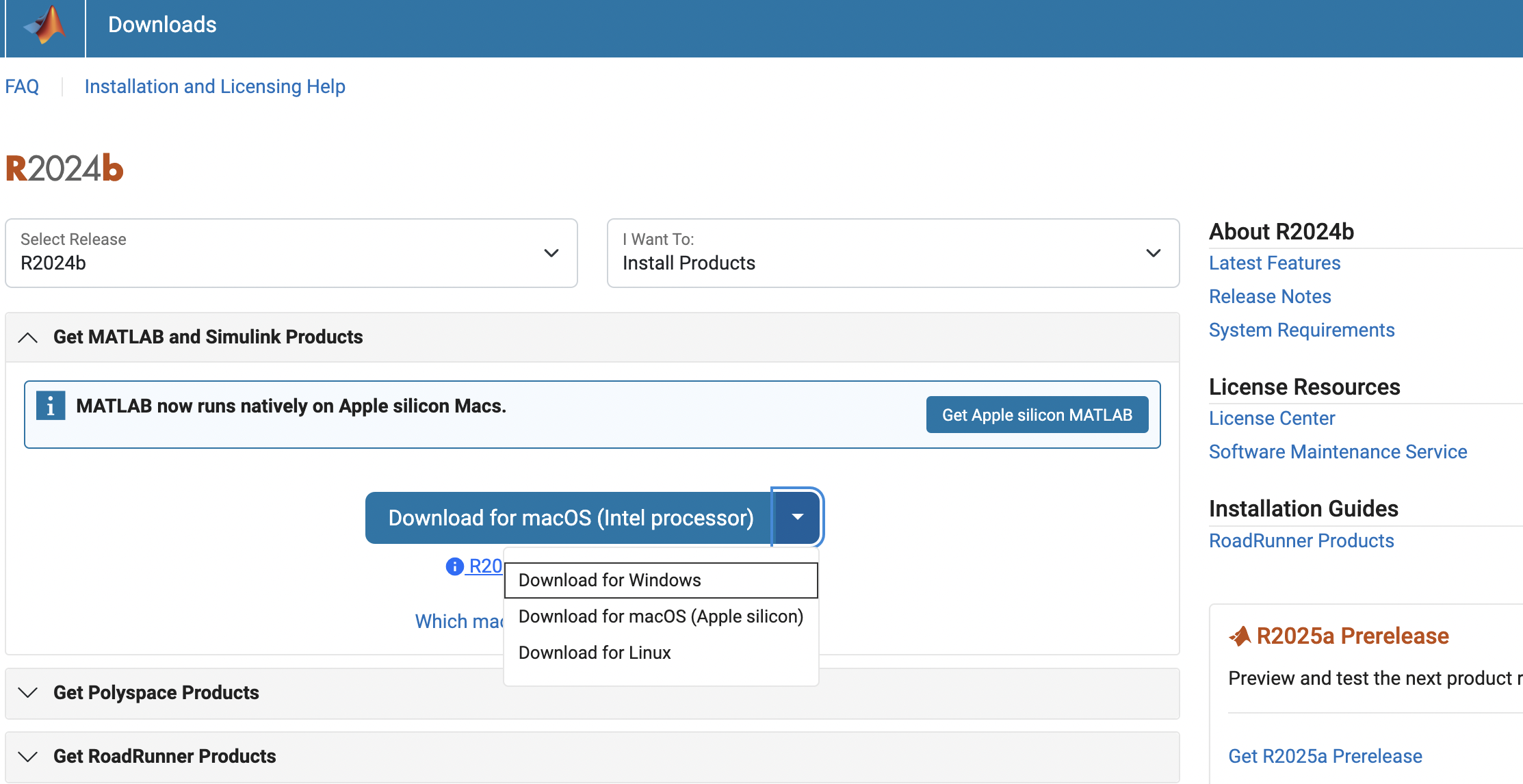The height and width of the screenshot is (784, 1523).
Task: Open the Release Notes link
Action: click(x=1269, y=296)
